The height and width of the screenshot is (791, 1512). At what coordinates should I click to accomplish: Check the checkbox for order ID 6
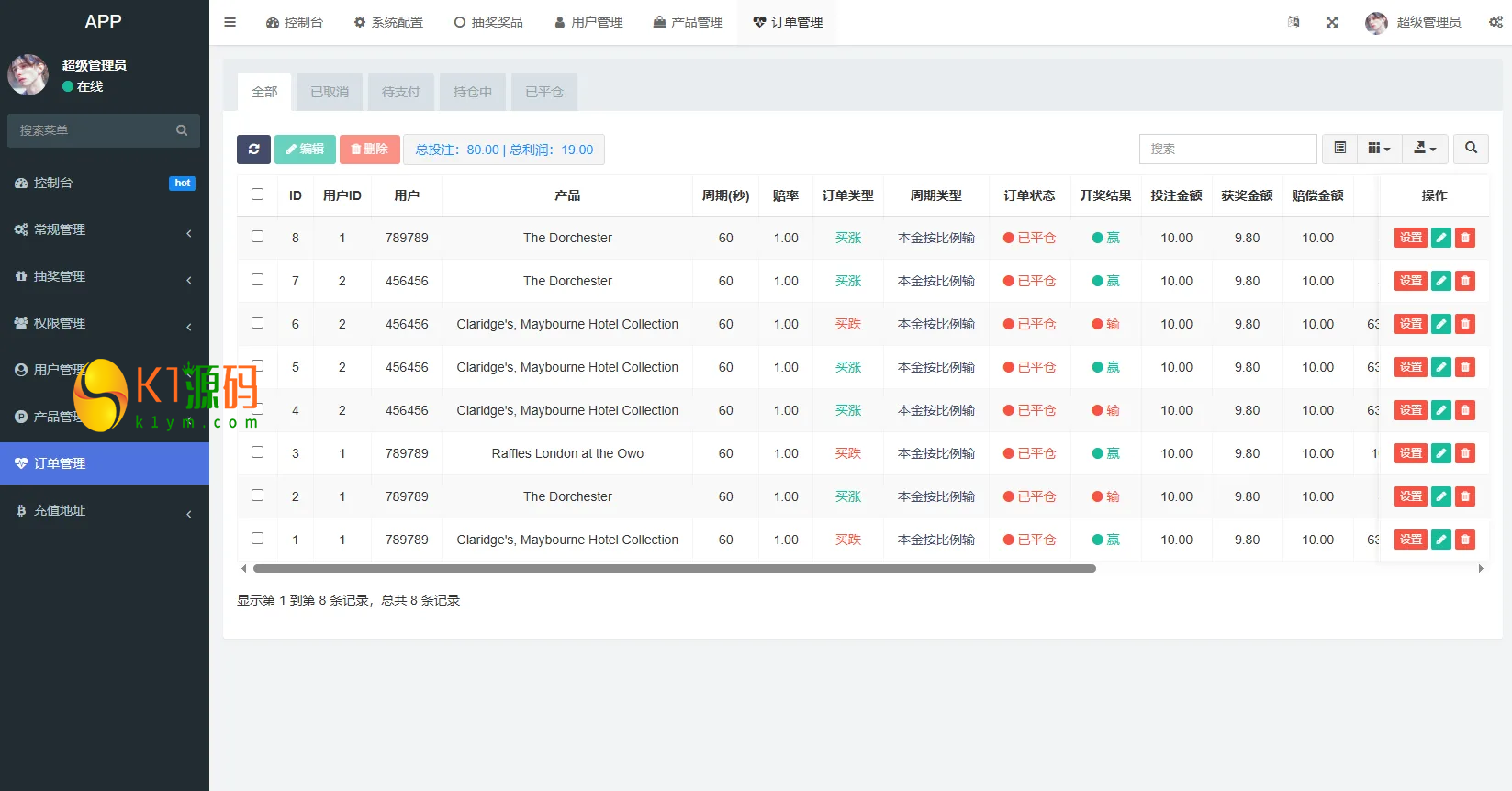257,323
